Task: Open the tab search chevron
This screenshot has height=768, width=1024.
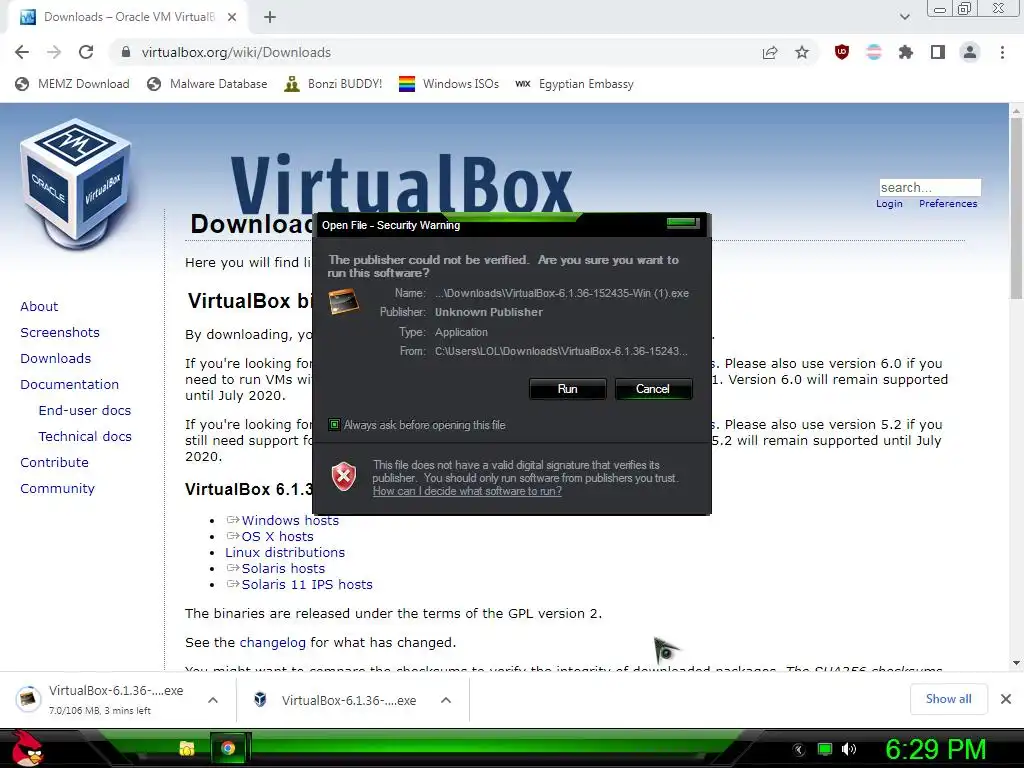Action: tap(904, 17)
